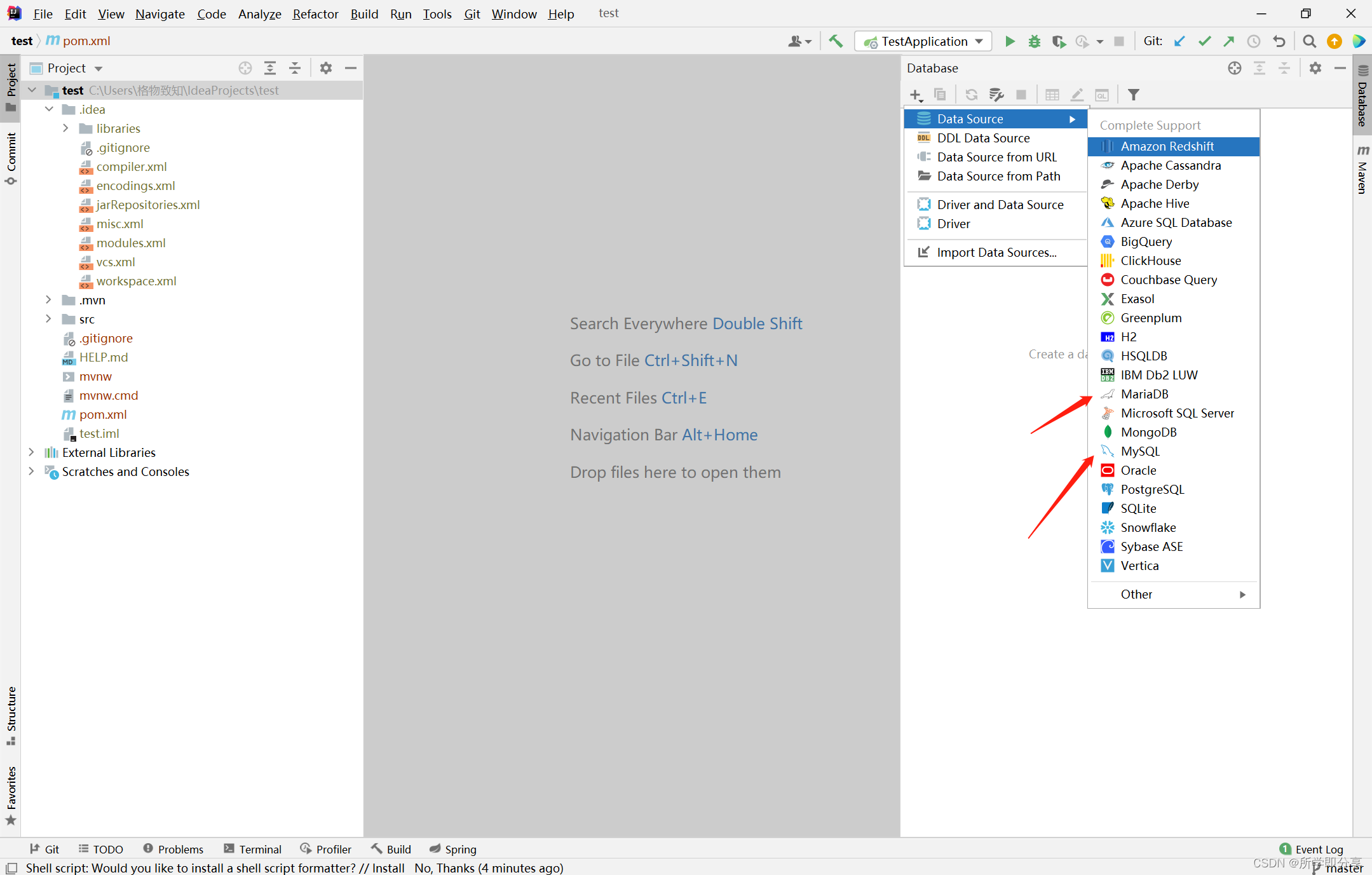Collapse the .idea folder node
1372x875 pixels.
tap(49, 109)
